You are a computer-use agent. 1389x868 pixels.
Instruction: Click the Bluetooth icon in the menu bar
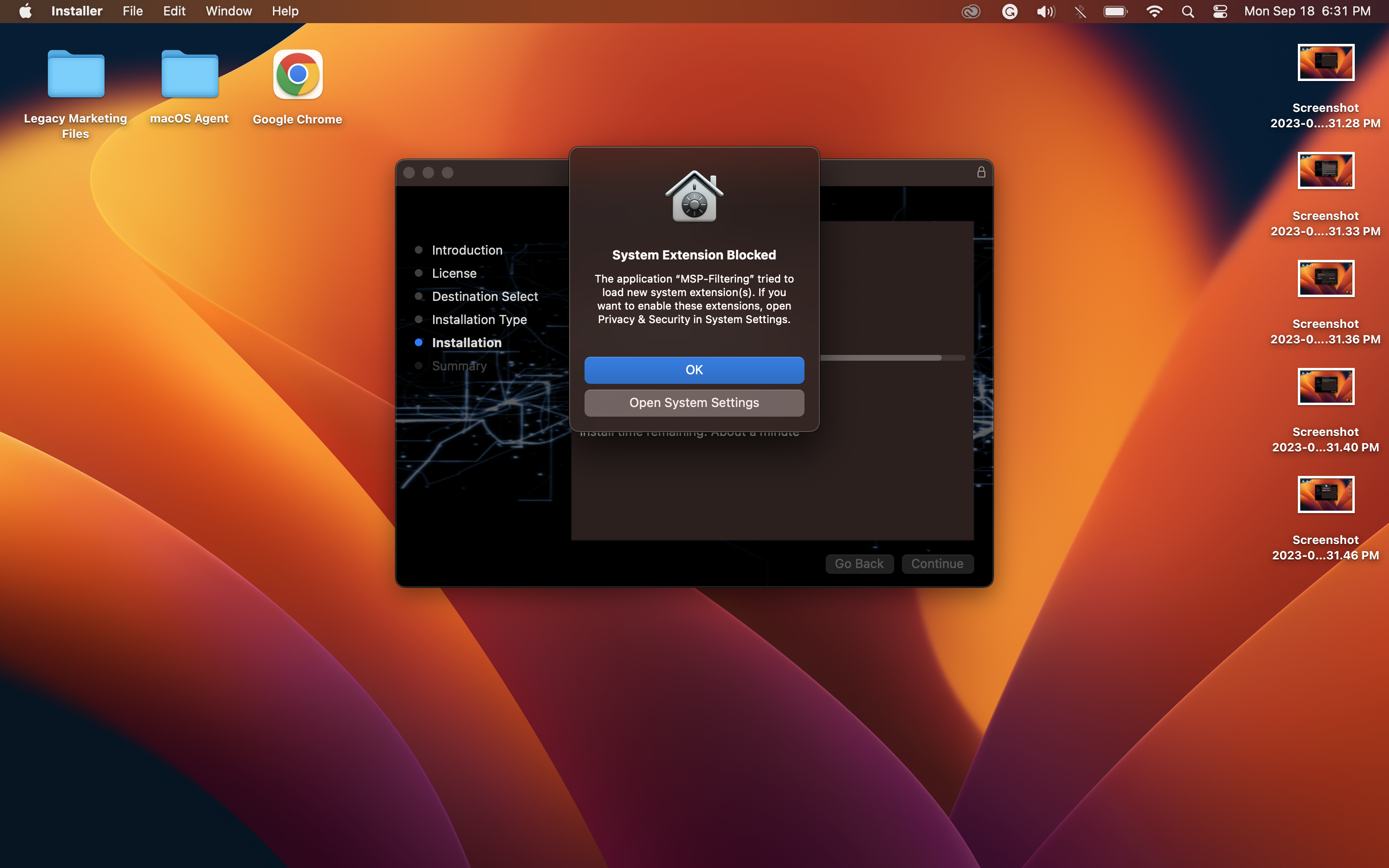point(1080,11)
